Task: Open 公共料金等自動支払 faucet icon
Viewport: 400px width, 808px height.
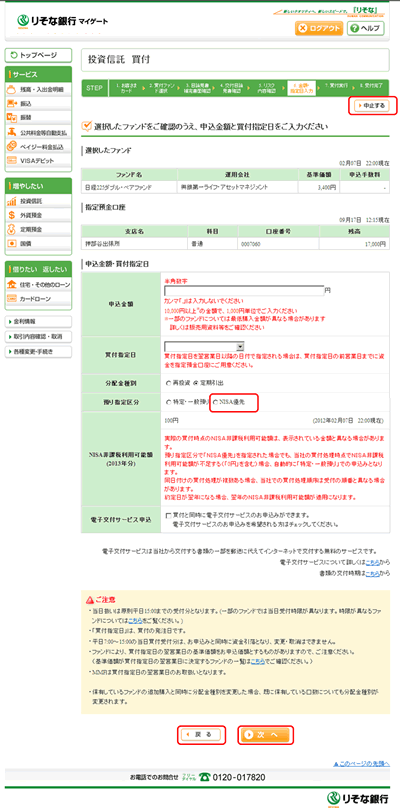Action: pos(12,132)
